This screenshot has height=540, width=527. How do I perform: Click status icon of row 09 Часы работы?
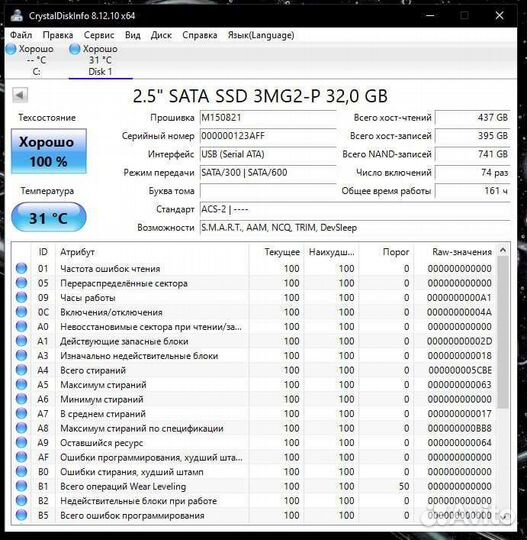[x=21, y=298]
